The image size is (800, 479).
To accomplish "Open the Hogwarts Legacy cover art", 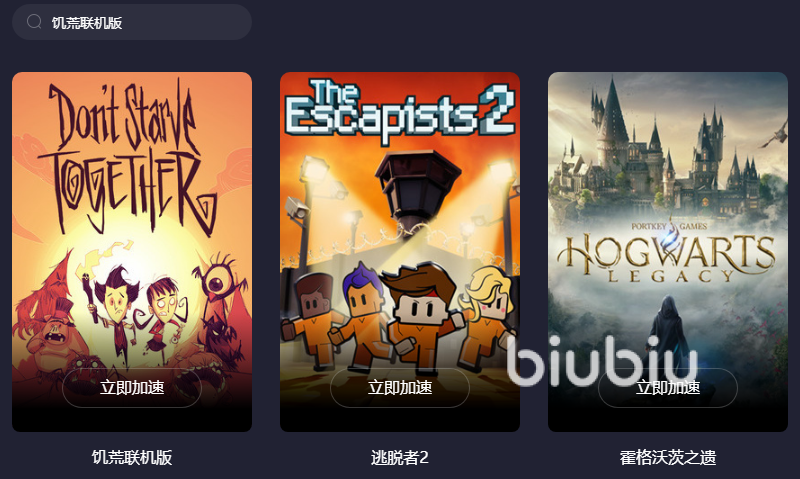I will pyautogui.click(x=667, y=251).
